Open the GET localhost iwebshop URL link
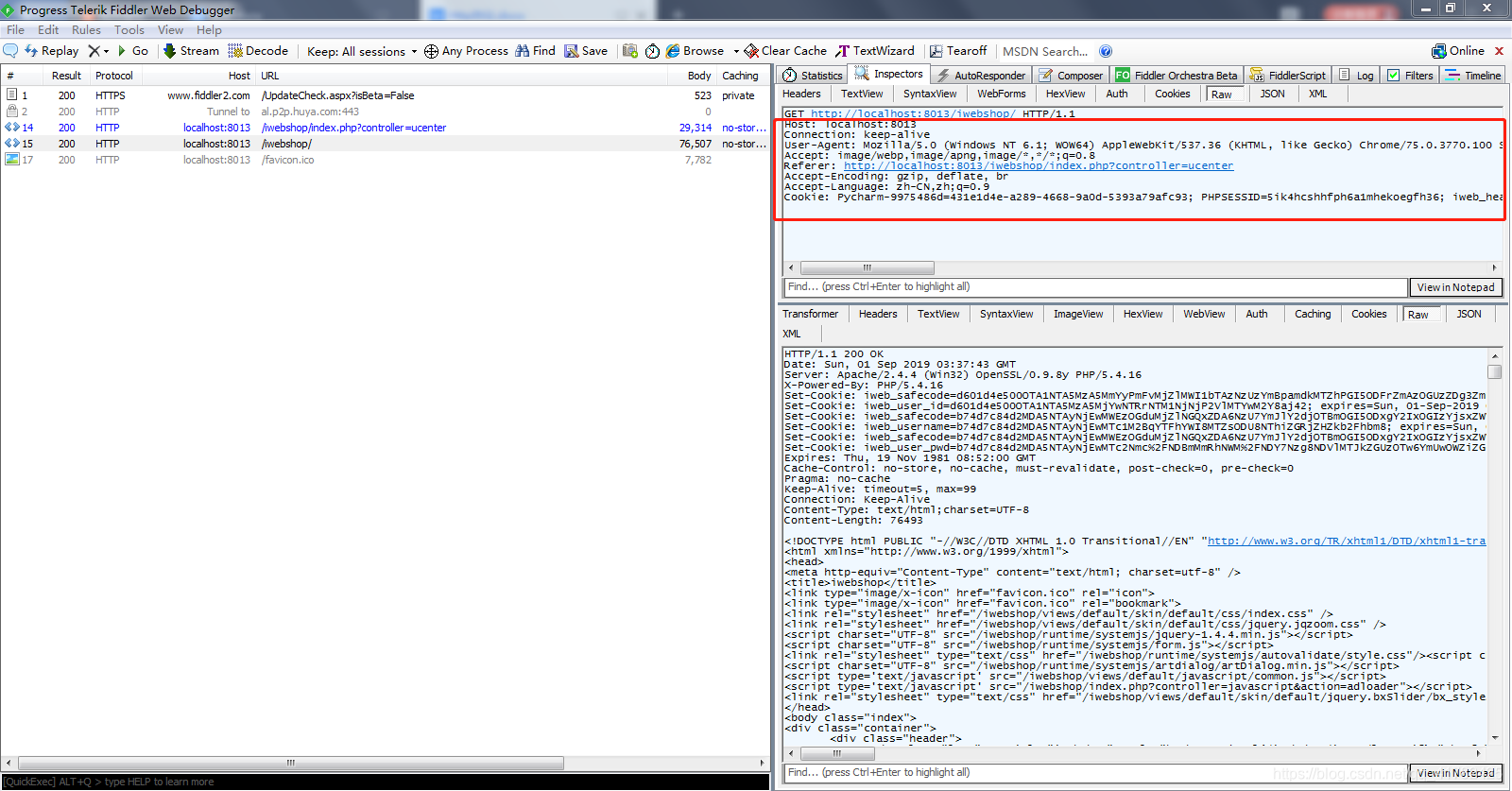The height and width of the screenshot is (791, 1512). point(913,113)
